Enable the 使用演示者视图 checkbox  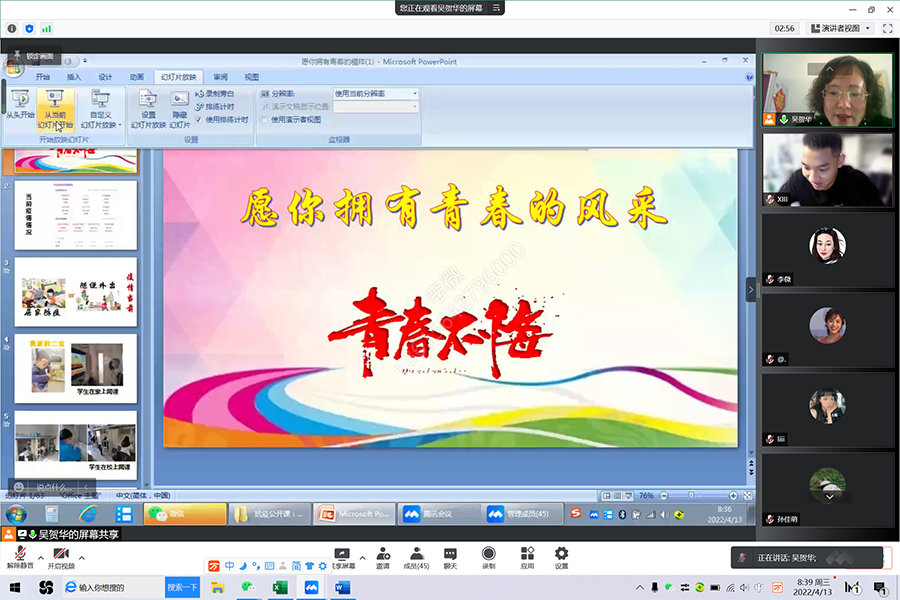pos(265,119)
